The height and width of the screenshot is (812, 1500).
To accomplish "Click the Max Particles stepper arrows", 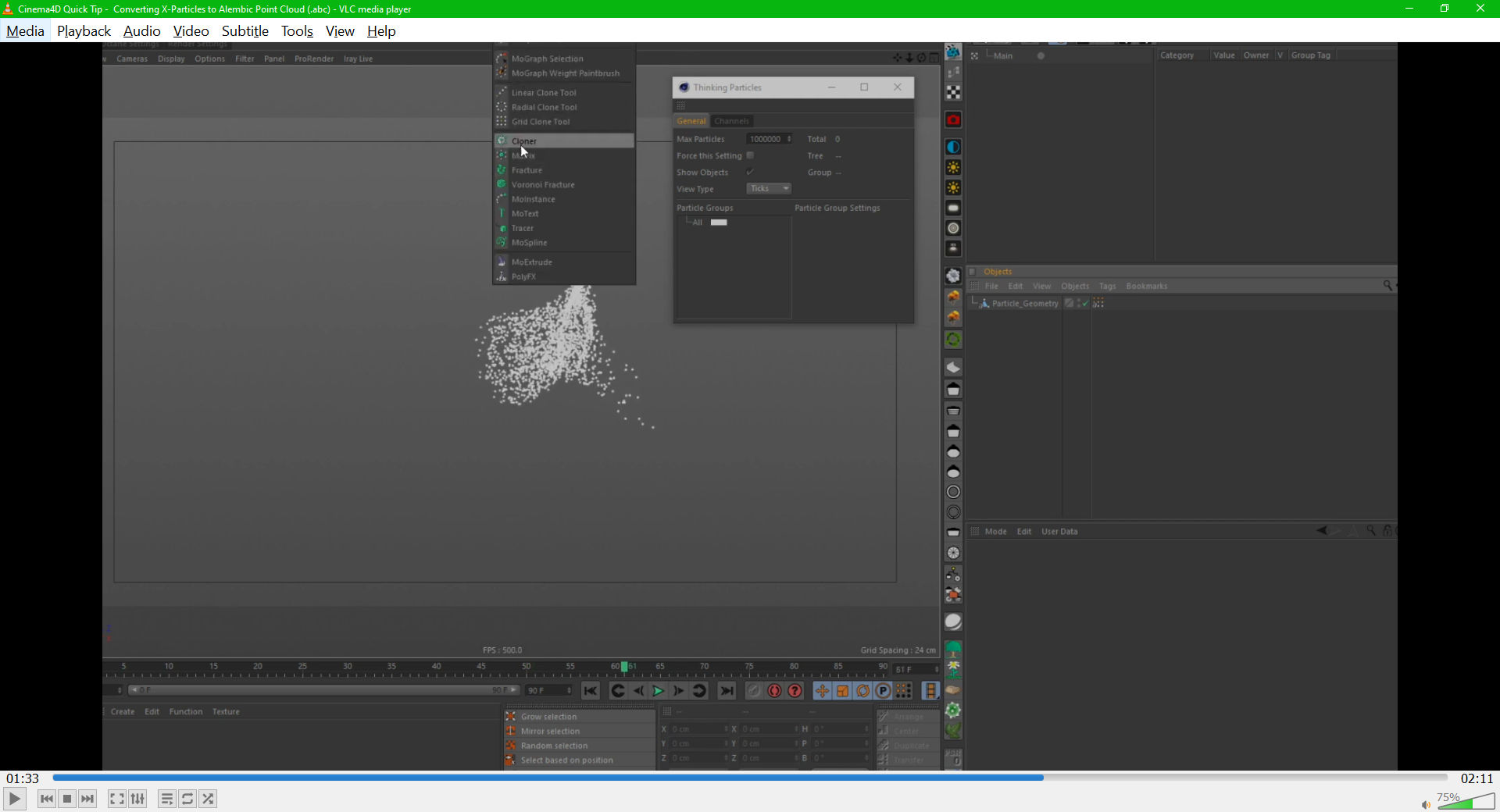I will coord(789,139).
